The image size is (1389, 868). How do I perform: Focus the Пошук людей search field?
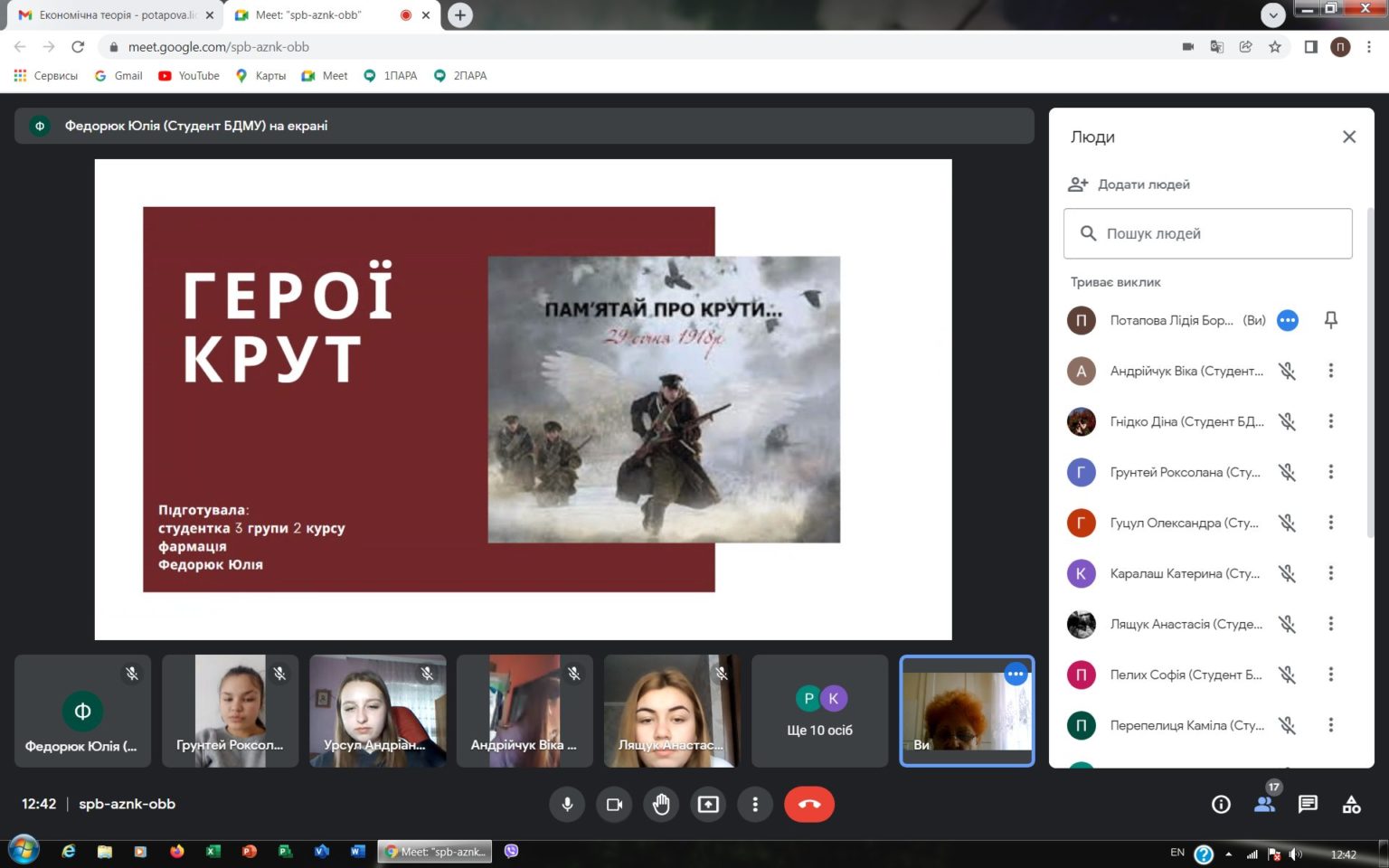[1207, 233]
